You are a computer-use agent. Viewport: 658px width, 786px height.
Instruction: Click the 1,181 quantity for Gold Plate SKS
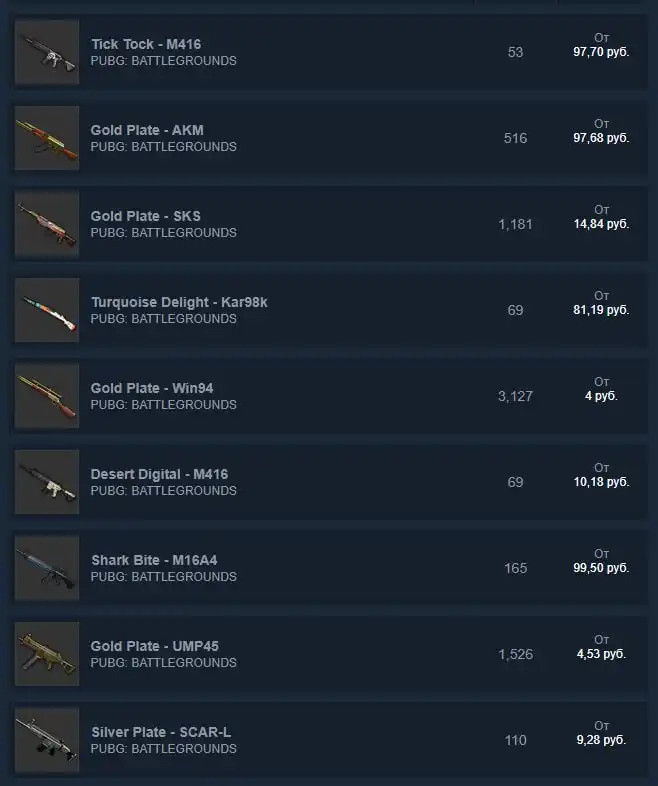click(515, 224)
